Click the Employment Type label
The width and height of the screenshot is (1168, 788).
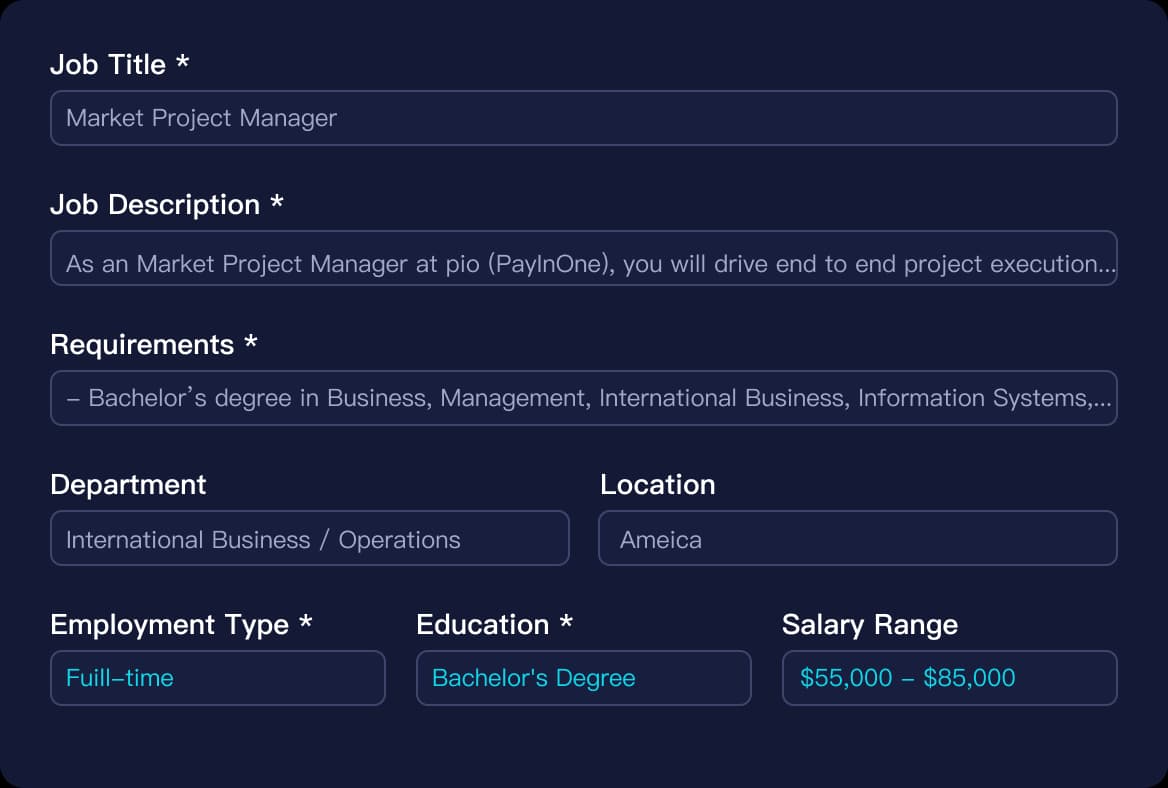click(x=169, y=625)
